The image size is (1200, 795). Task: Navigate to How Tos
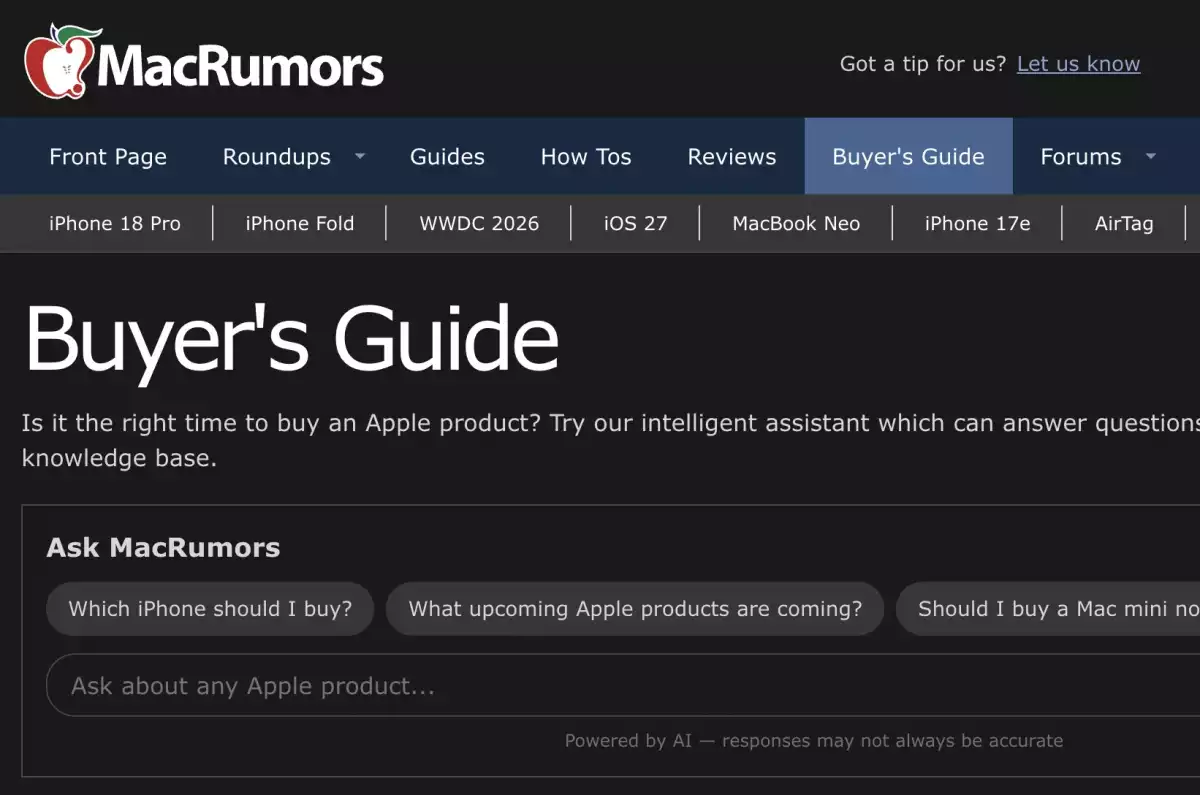[586, 157]
